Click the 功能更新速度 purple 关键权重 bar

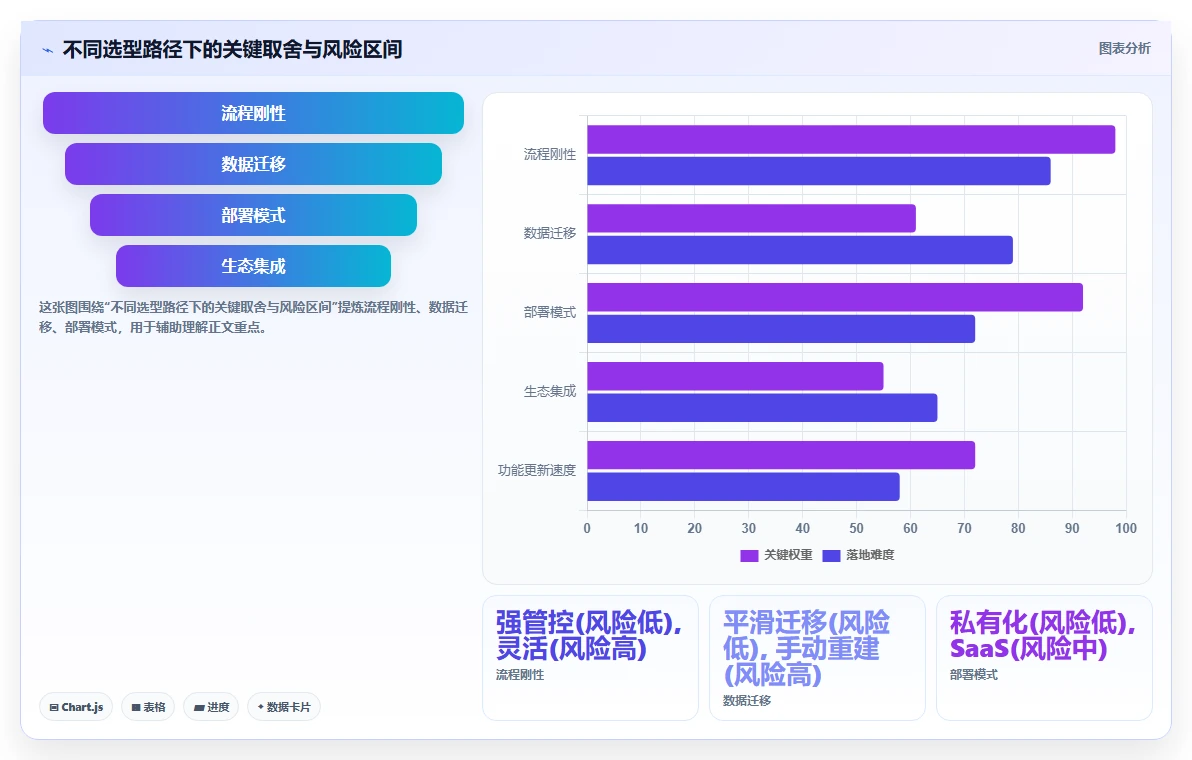coord(781,455)
